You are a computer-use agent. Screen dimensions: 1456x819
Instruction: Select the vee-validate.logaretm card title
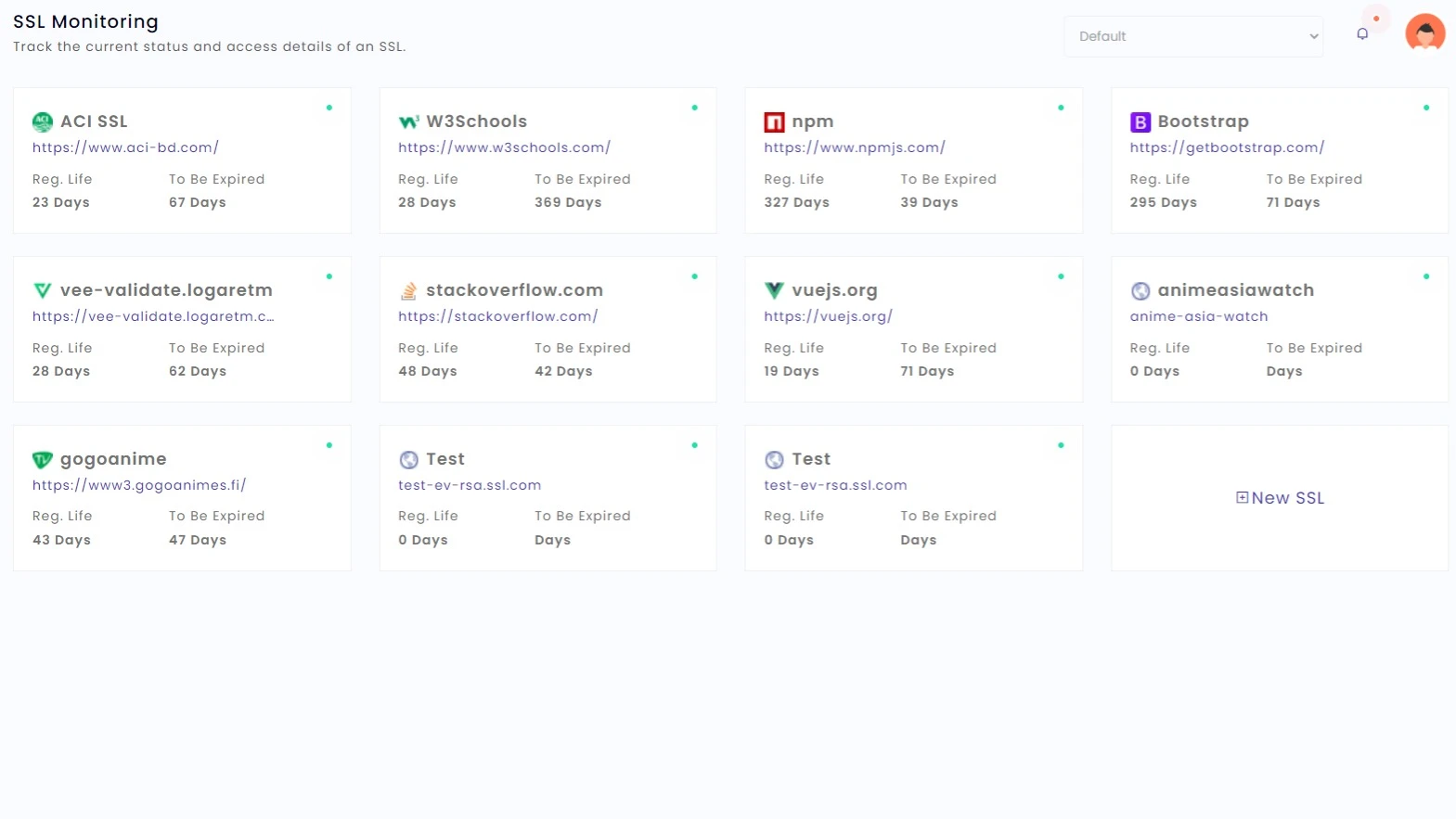pyautogui.click(x=166, y=290)
